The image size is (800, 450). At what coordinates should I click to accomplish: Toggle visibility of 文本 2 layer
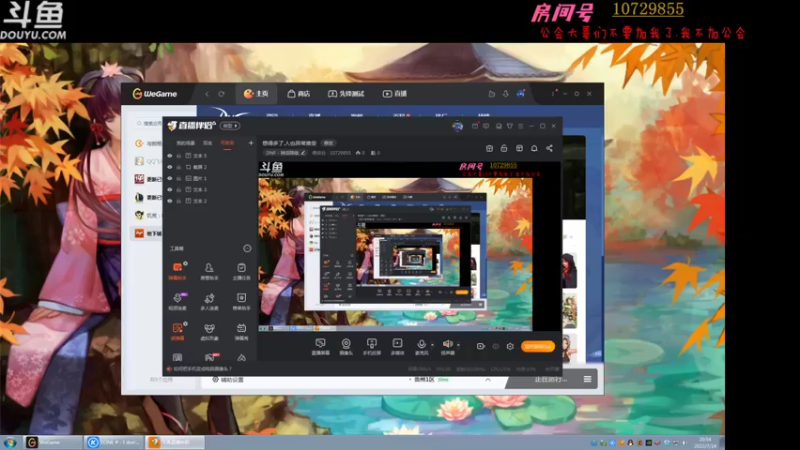click(x=170, y=201)
